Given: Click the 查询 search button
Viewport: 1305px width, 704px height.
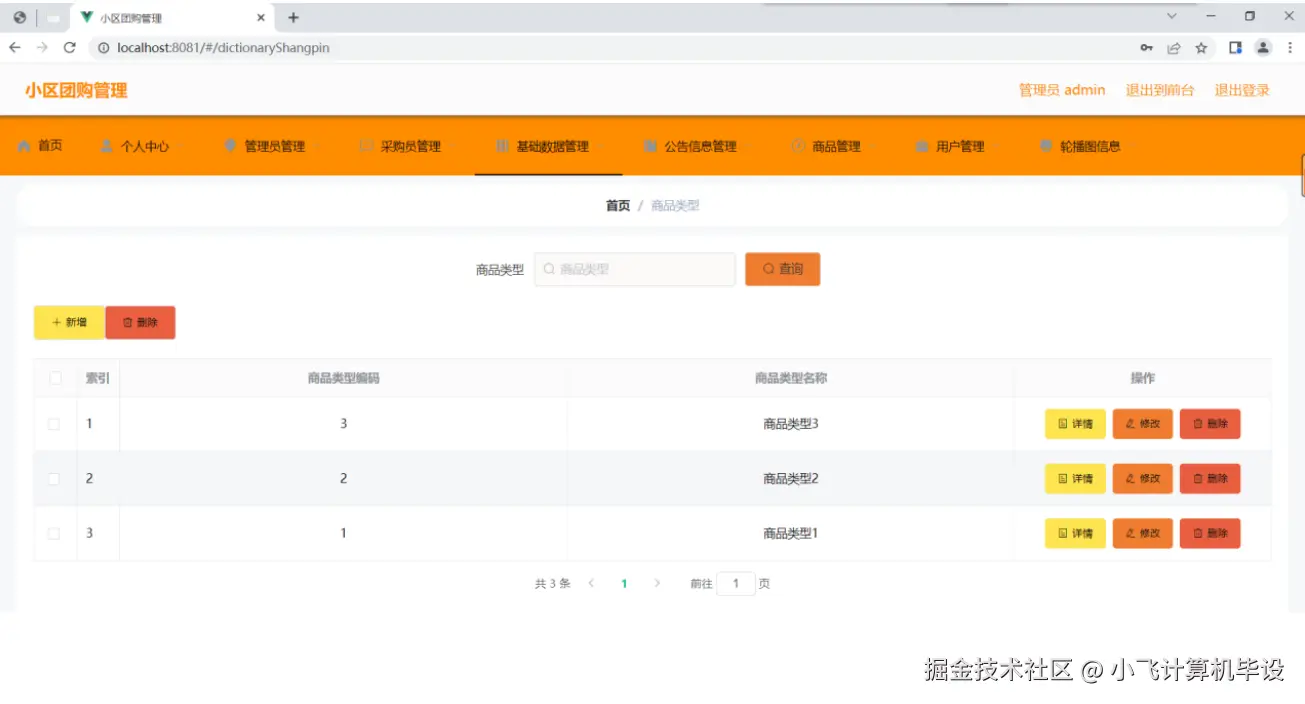Looking at the screenshot, I should [782, 268].
